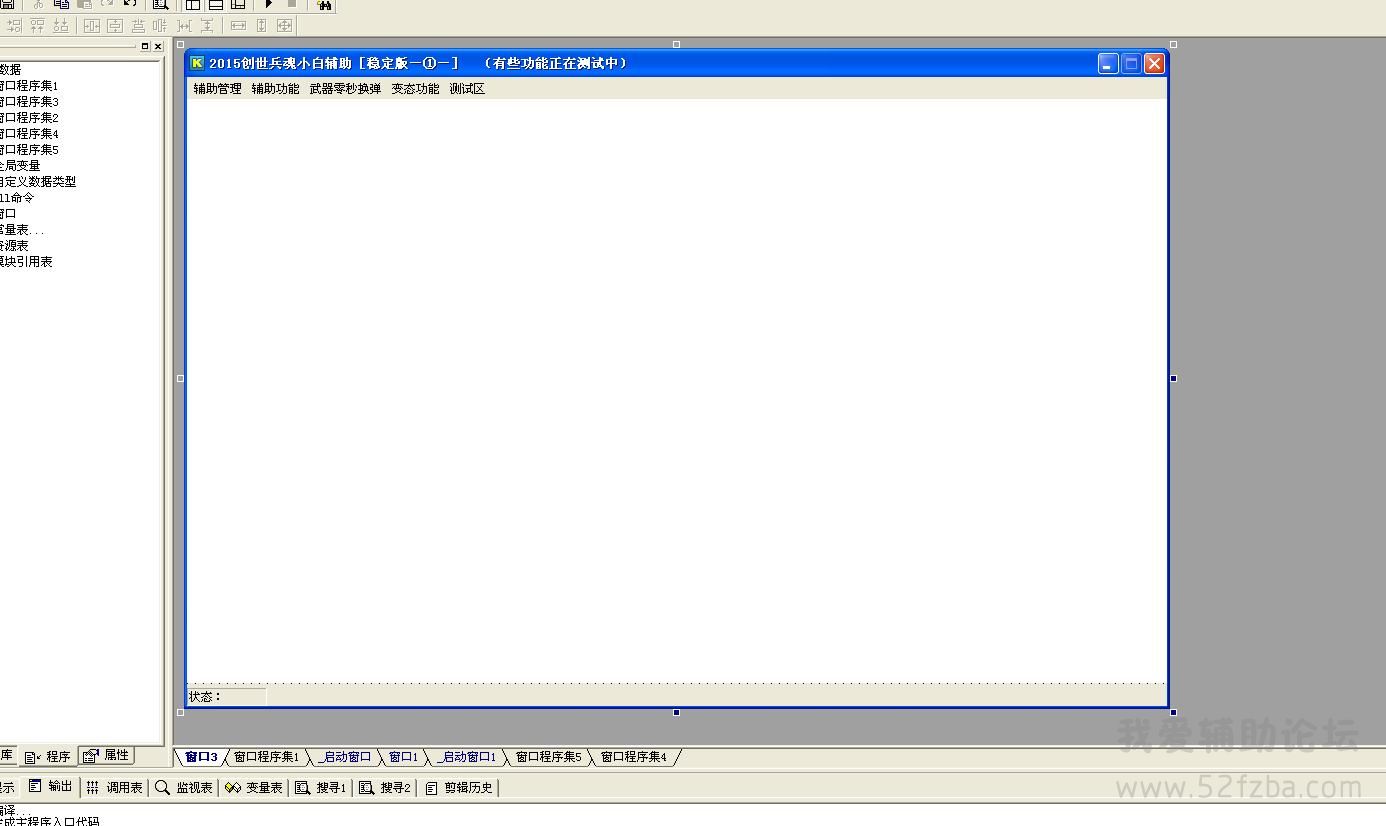Screen dimensions: 1386x826
Task: Open the 辅助管理 menu
Action: [217, 89]
